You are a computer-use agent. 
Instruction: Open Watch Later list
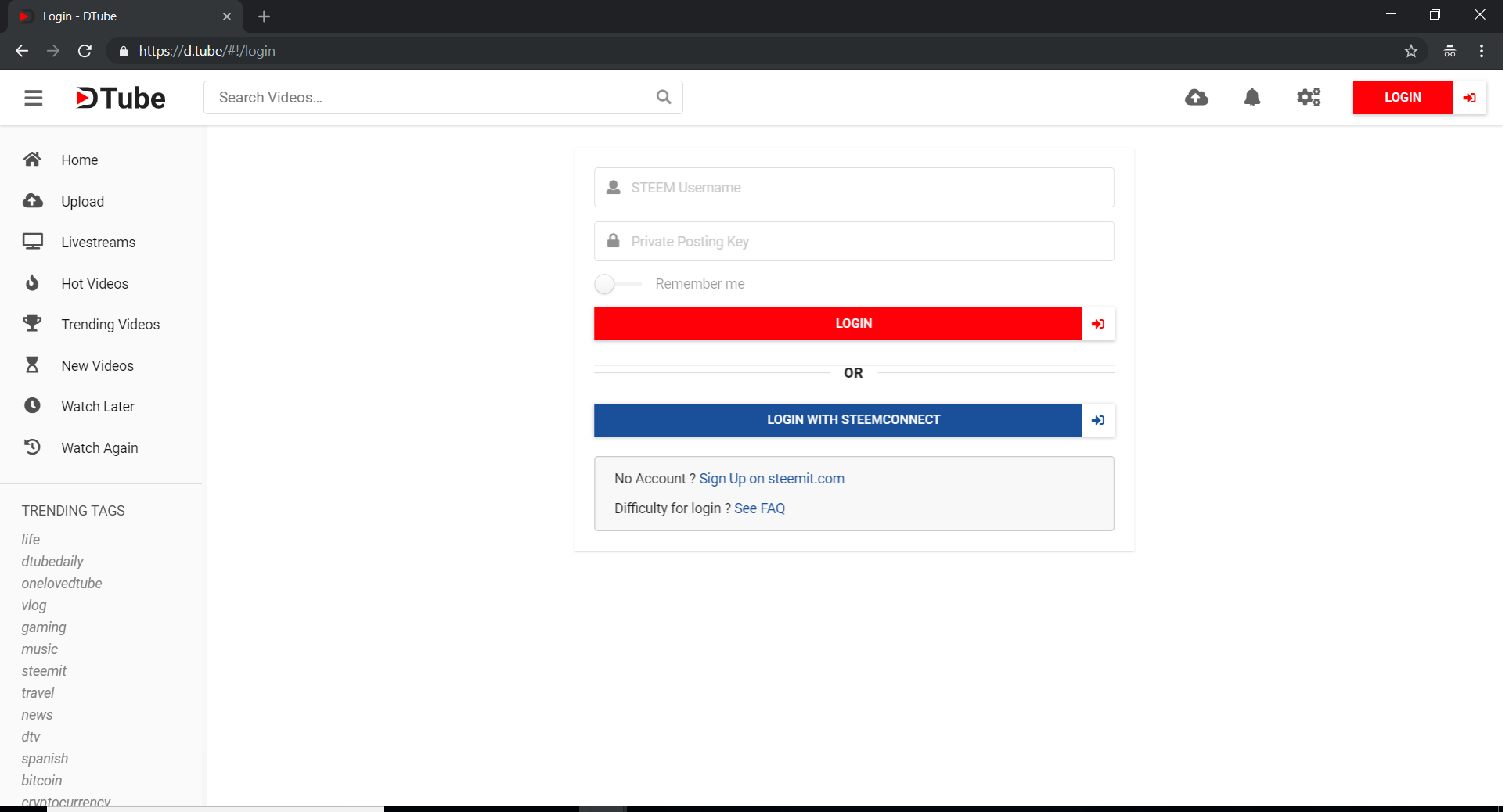click(98, 406)
